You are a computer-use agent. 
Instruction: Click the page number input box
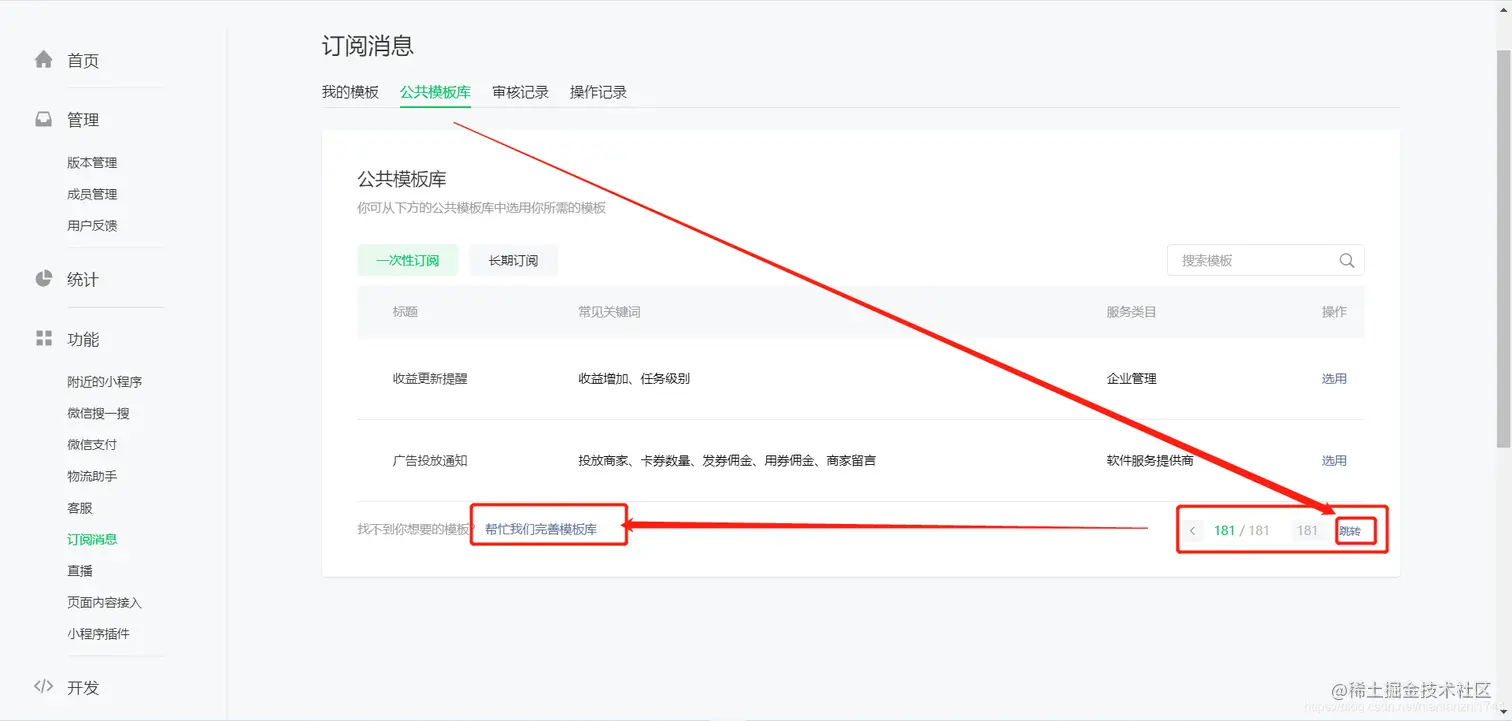(1308, 530)
